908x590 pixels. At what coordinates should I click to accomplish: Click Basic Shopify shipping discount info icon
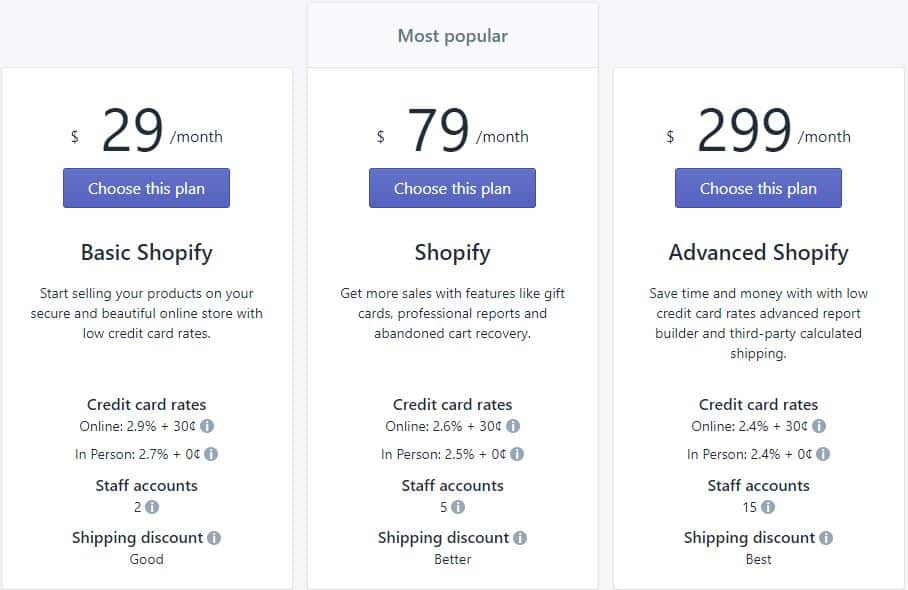pyautogui.click(x=214, y=538)
